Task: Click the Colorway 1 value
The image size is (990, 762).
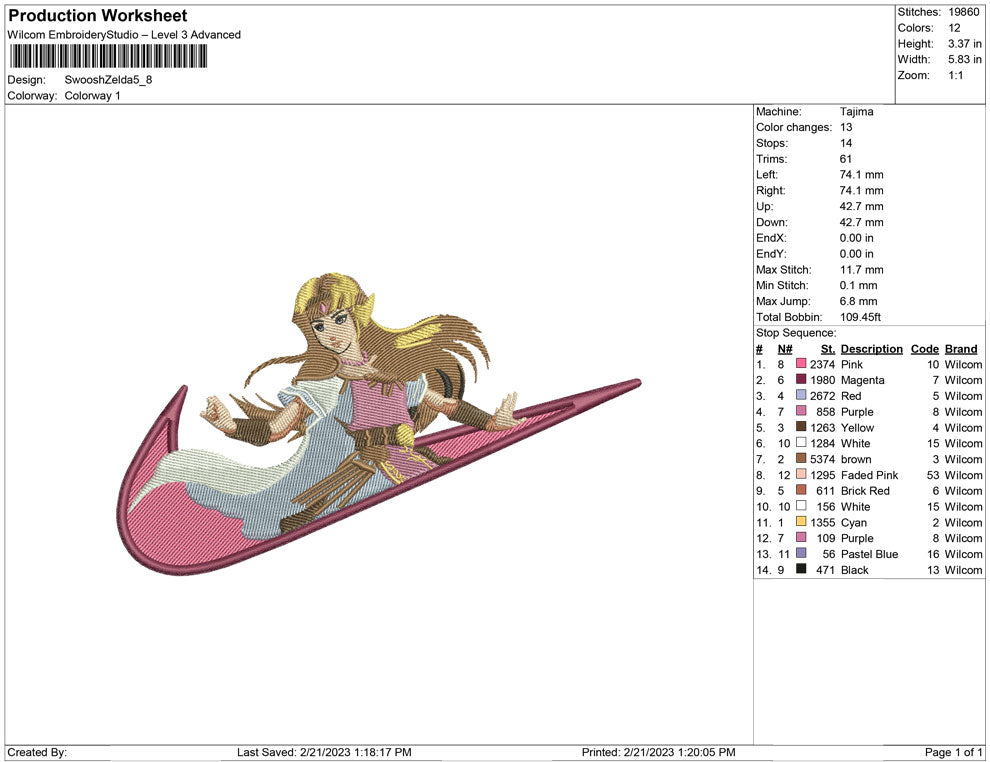Action: pyautogui.click(x=92, y=95)
